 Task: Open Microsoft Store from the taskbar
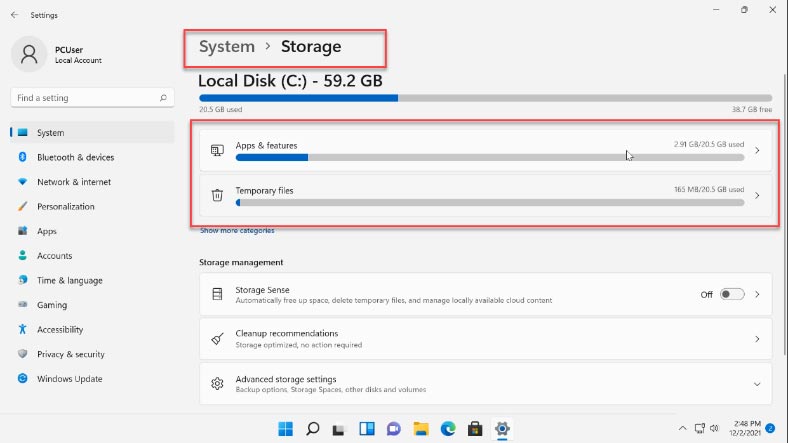(475, 428)
